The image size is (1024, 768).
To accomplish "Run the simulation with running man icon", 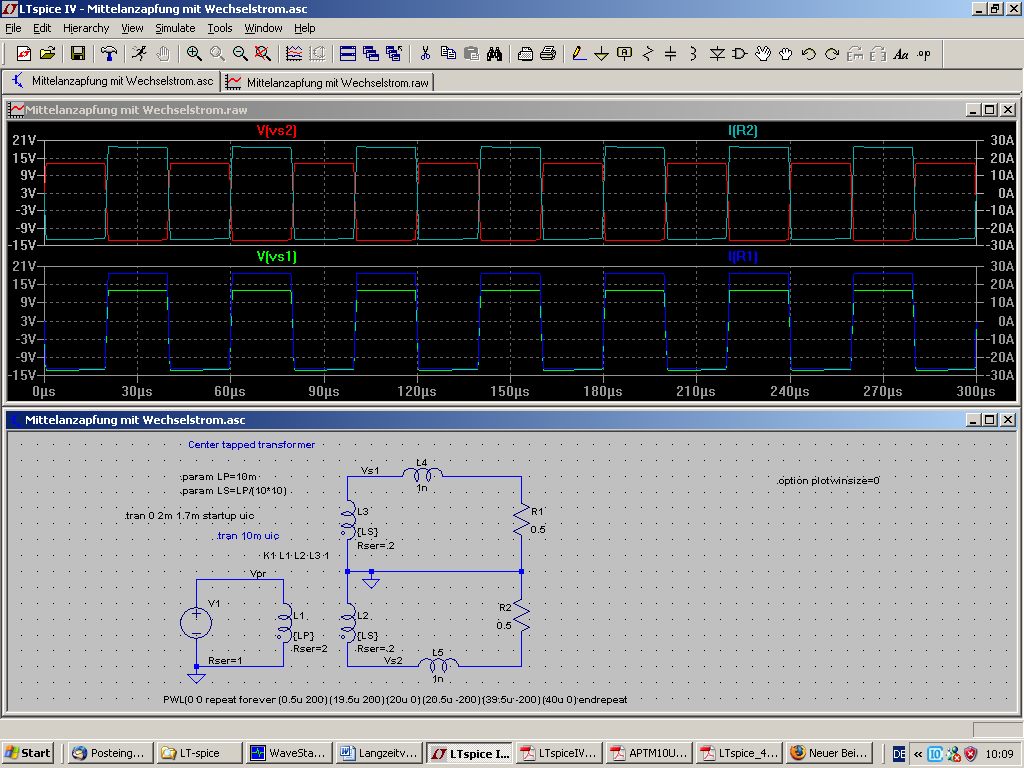I will [x=139, y=54].
